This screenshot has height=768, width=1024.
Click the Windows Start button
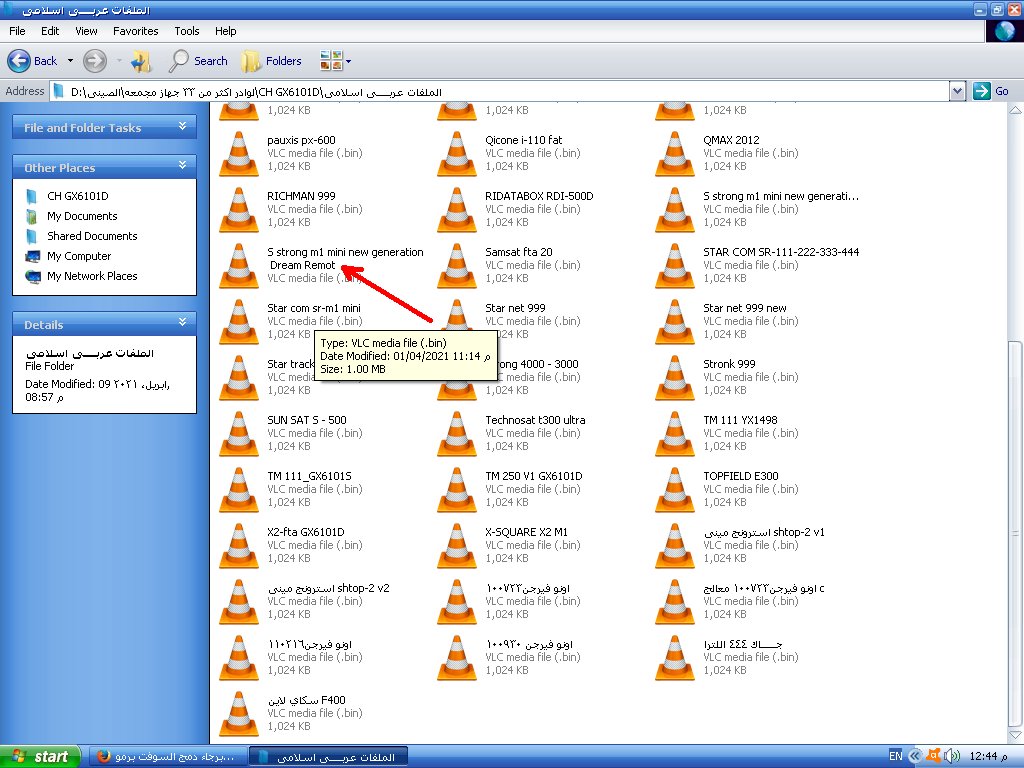pos(40,756)
